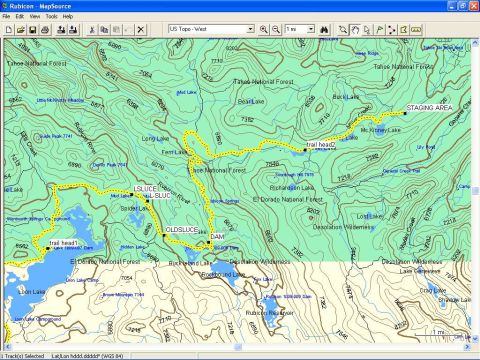Screen dimensions: 480x360
Task: Click the vertical scrollbar thumb
Action: [x=475, y=190]
